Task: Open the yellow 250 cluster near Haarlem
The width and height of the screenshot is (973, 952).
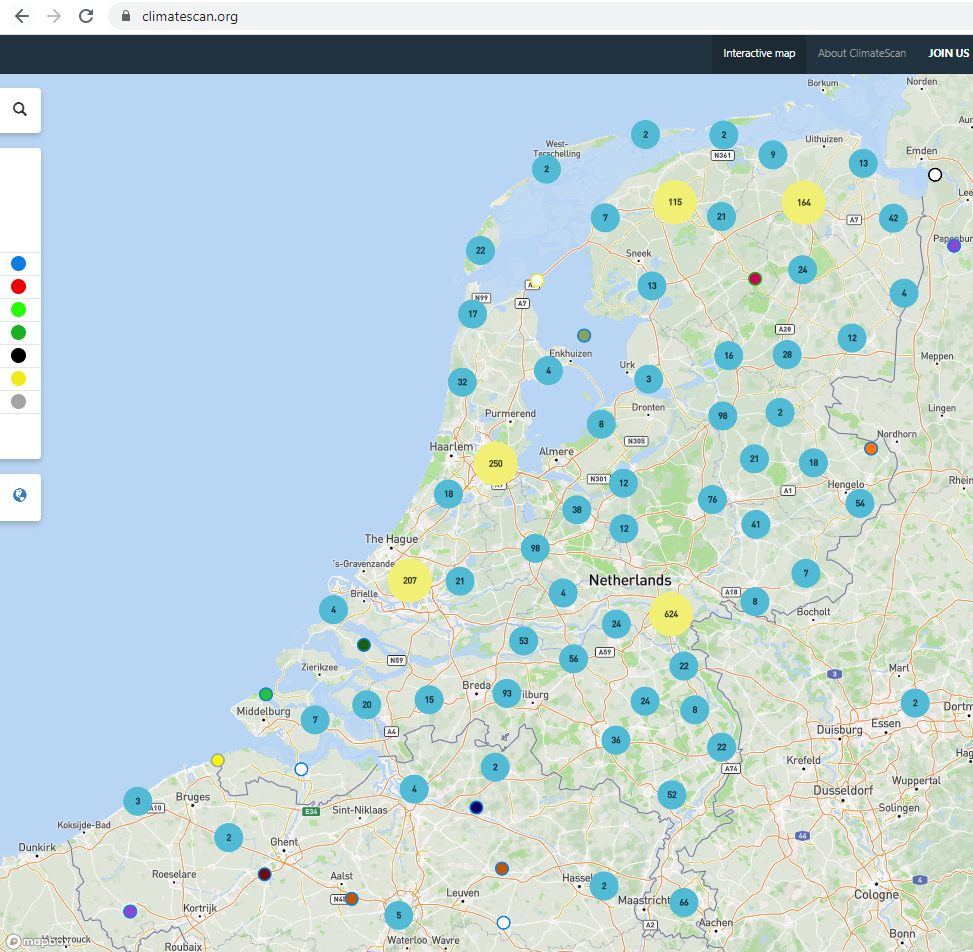Action: [x=495, y=464]
